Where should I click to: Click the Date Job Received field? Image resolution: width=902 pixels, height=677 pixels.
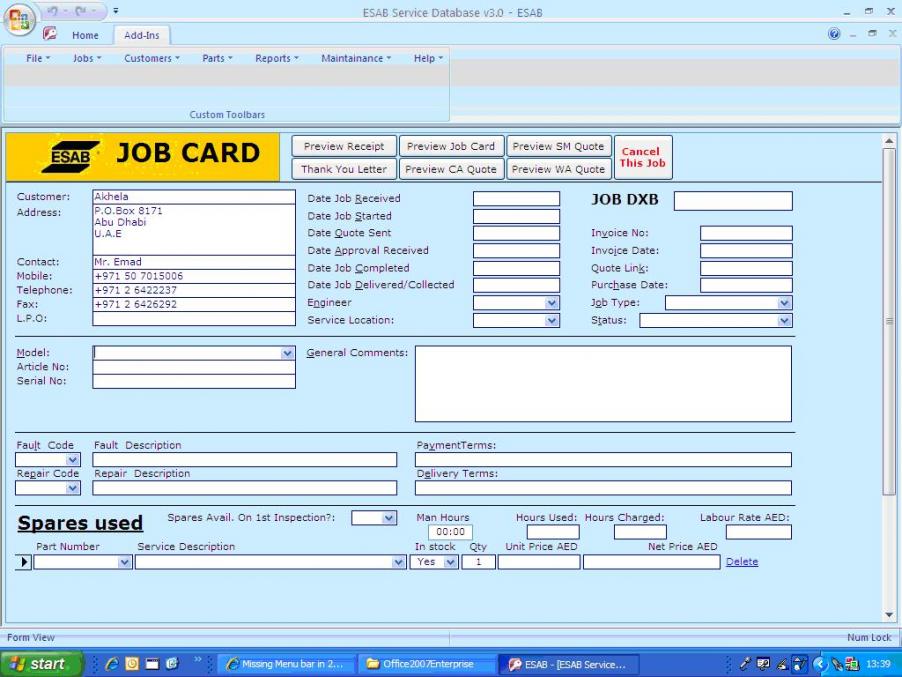click(x=516, y=198)
